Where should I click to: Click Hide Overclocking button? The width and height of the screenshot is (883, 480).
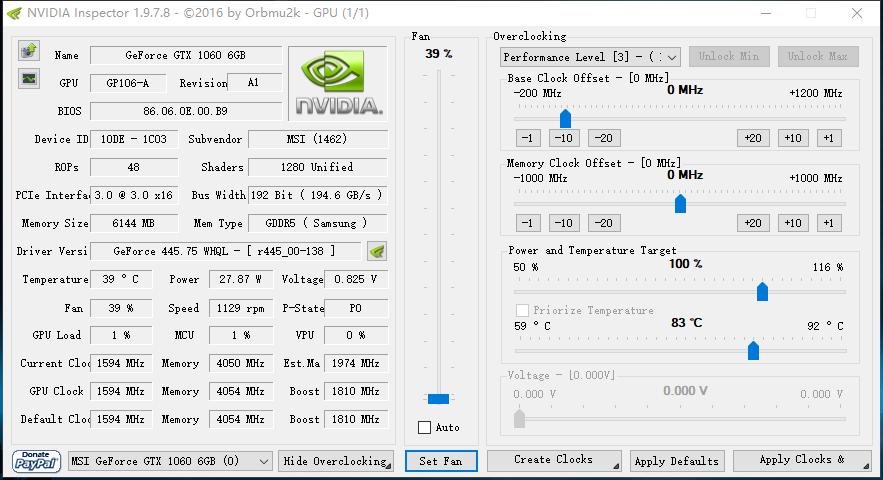(x=336, y=461)
